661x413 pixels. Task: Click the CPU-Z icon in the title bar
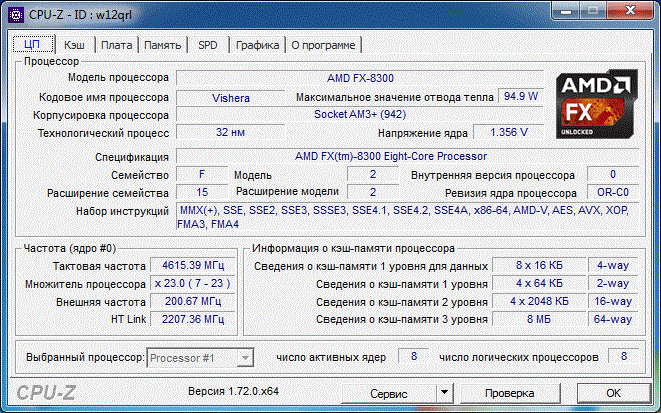pyautogui.click(x=16, y=15)
